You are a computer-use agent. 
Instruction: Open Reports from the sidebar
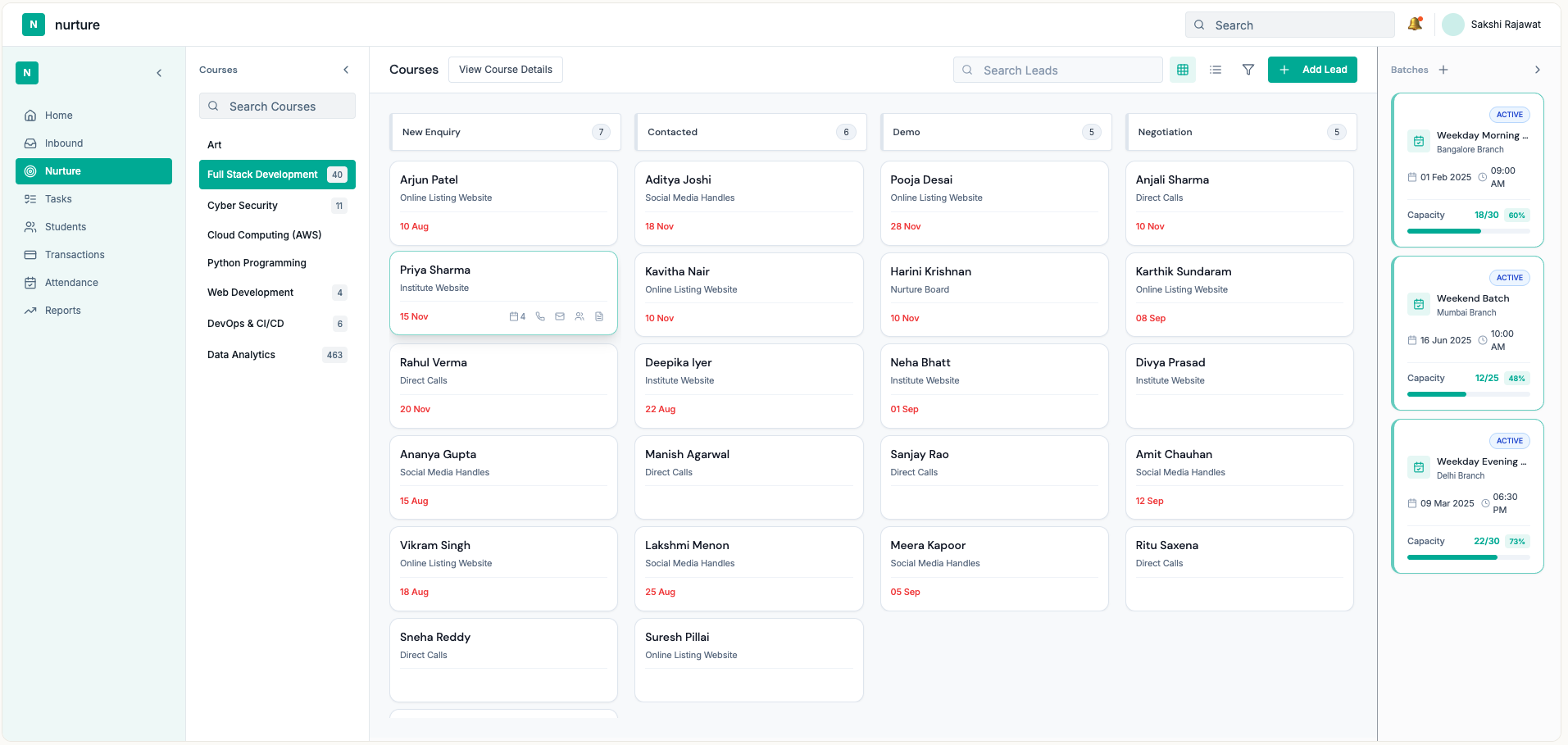pyautogui.click(x=93, y=311)
